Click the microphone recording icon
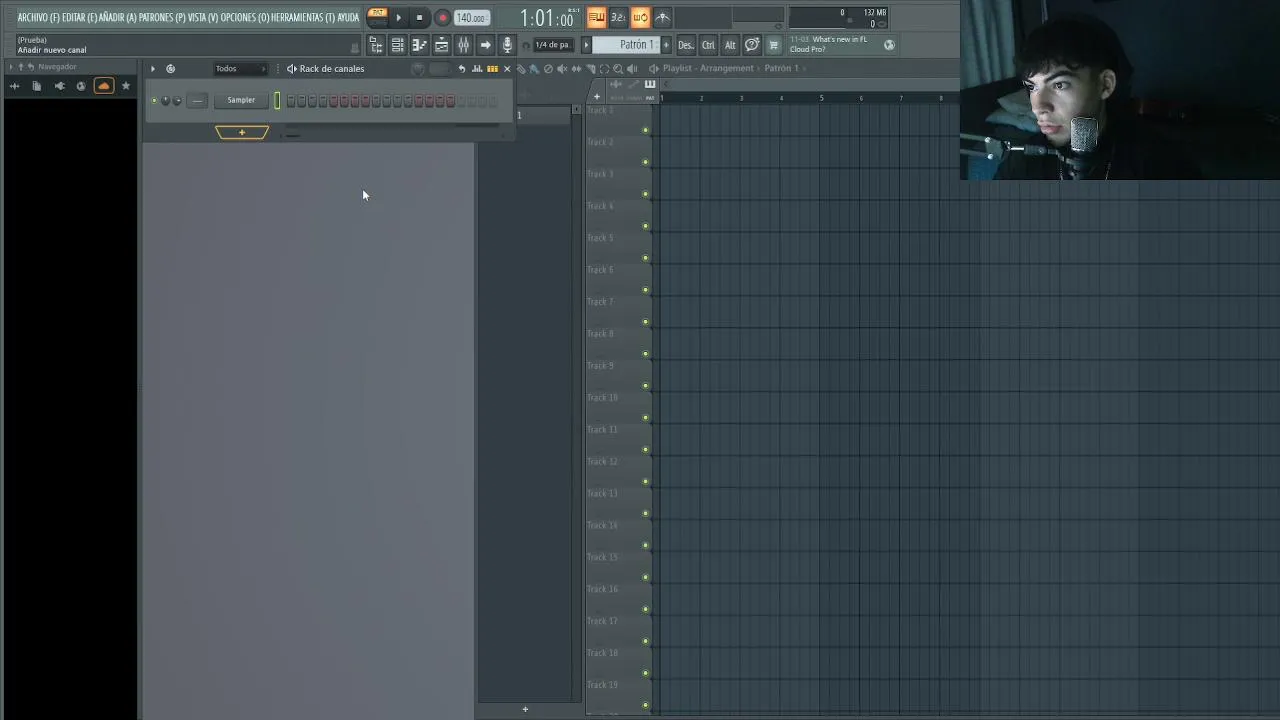The height and width of the screenshot is (720, 1280). click(x=507, y=45)
